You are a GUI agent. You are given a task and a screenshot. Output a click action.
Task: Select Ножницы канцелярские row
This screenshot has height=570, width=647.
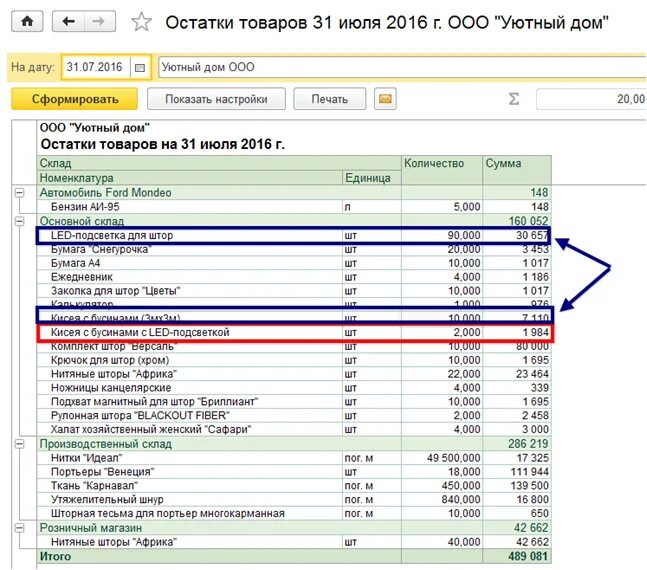click(x=294, y=388)
